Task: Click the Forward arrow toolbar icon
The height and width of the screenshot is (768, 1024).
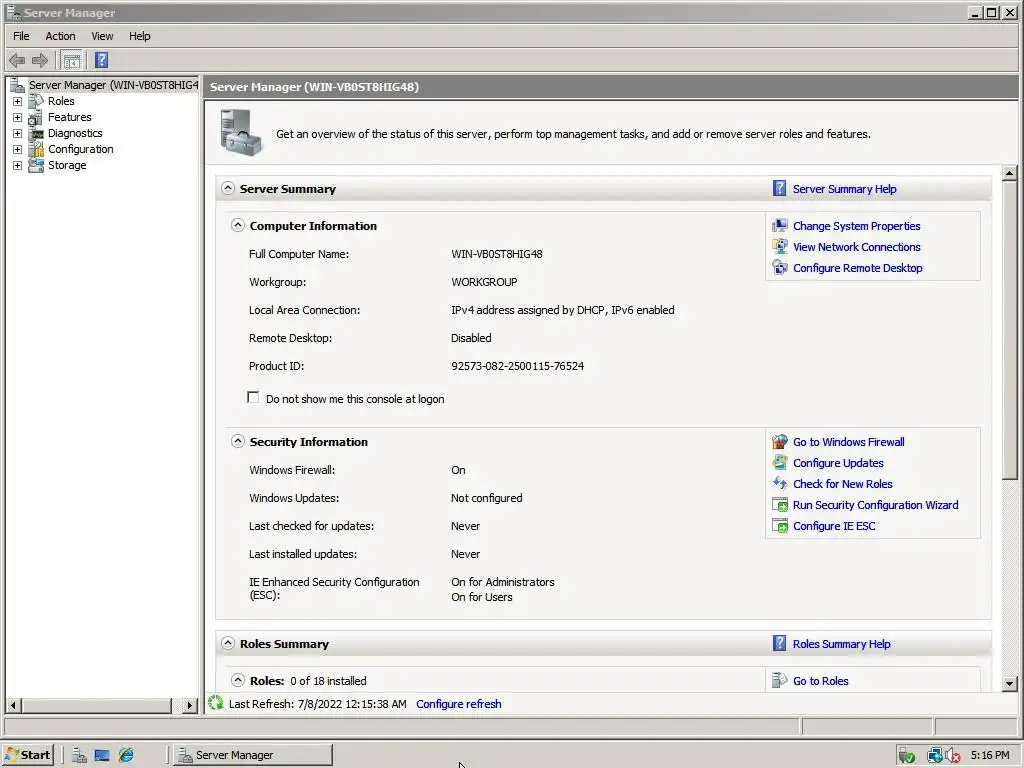Action: pos(40,61)
